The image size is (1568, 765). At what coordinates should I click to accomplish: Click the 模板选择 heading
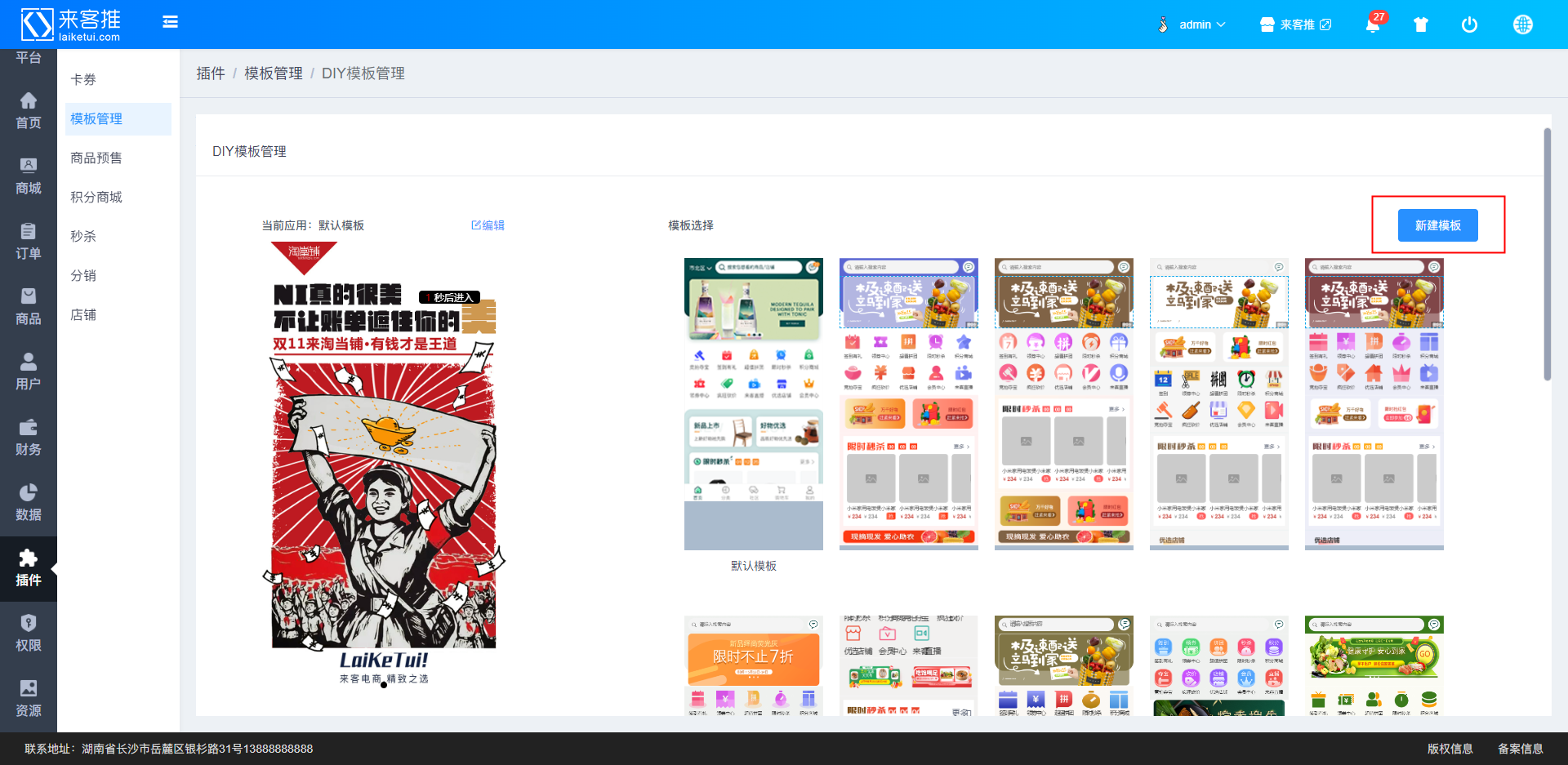[x=691, y=225]
